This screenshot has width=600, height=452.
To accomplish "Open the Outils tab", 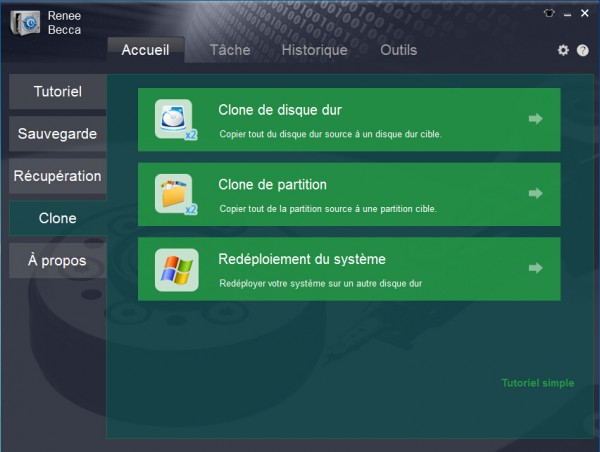I will click(x=398, y=50).
